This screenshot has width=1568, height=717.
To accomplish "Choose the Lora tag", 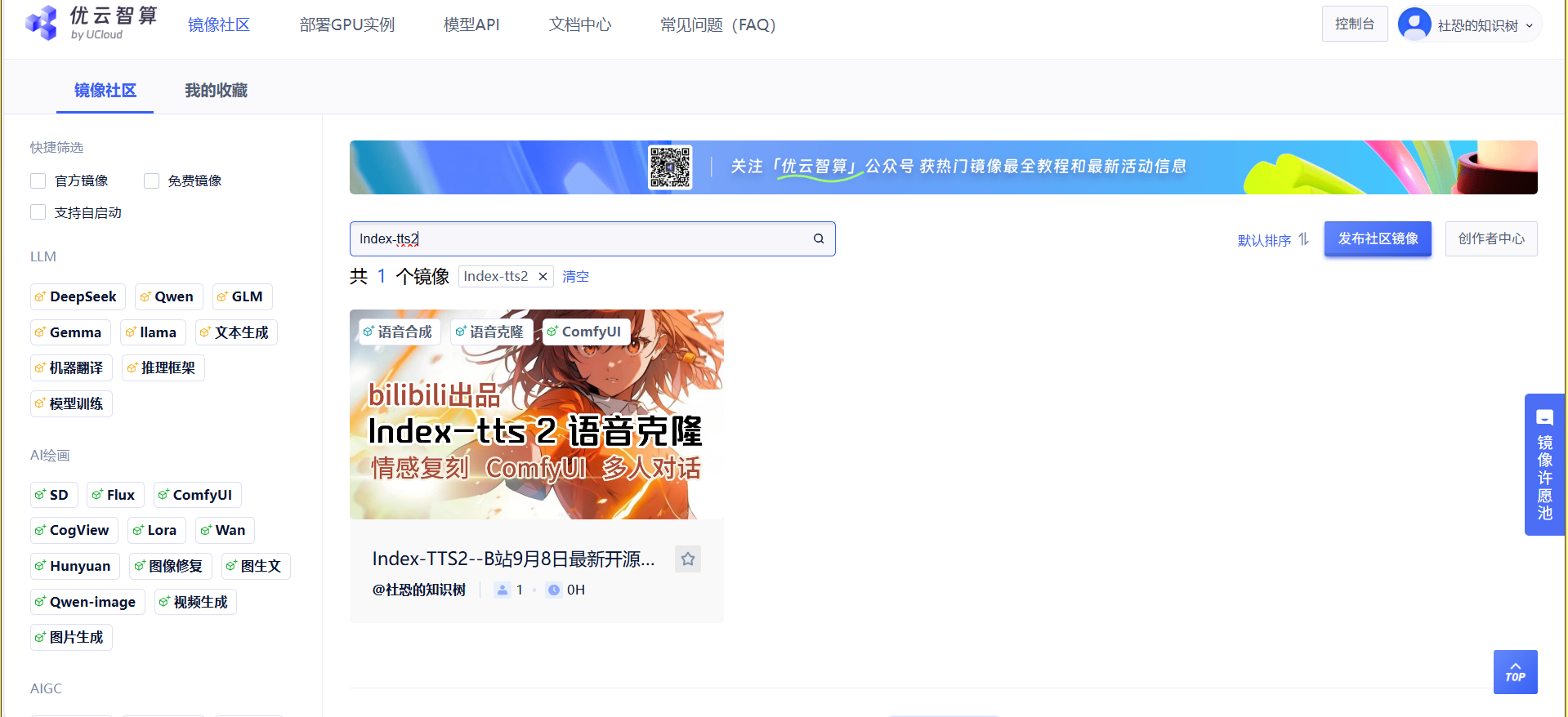I will coord(157,530).
